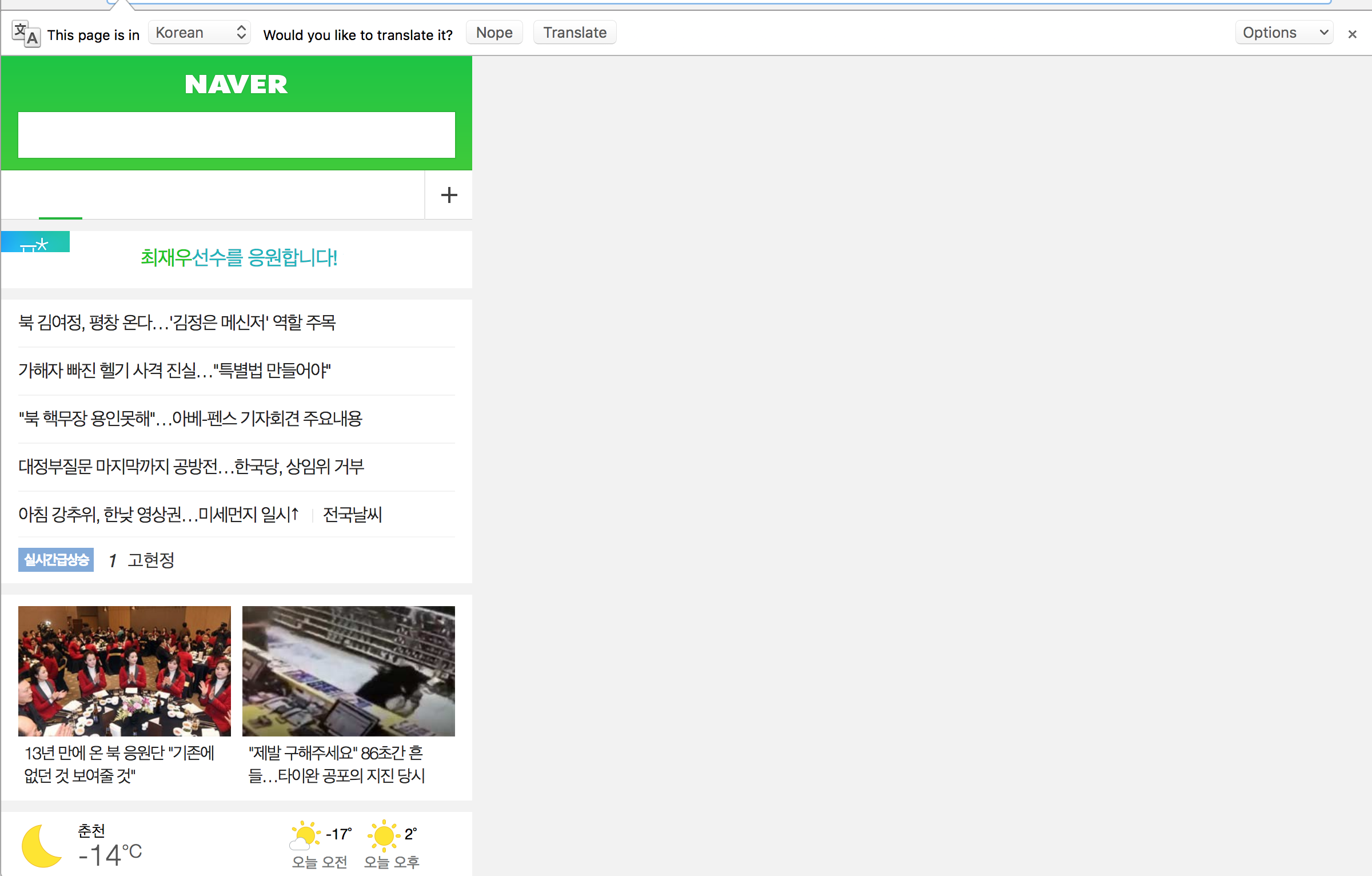Click the translate page icon
Viewport: 1372px width, 876px height.
(26, 34)
